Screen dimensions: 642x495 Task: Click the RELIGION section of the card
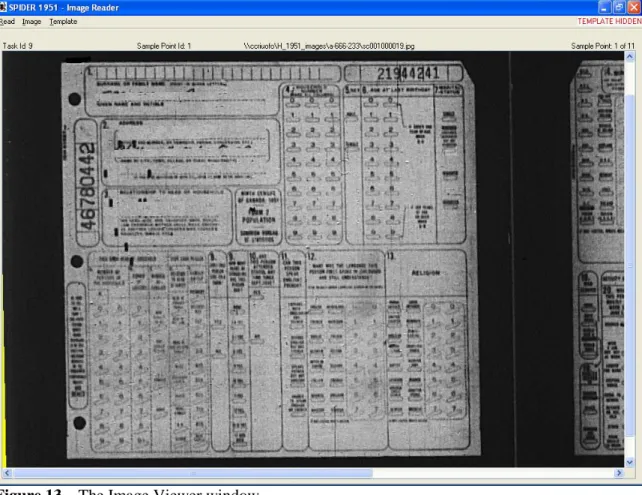coord(426,273)
